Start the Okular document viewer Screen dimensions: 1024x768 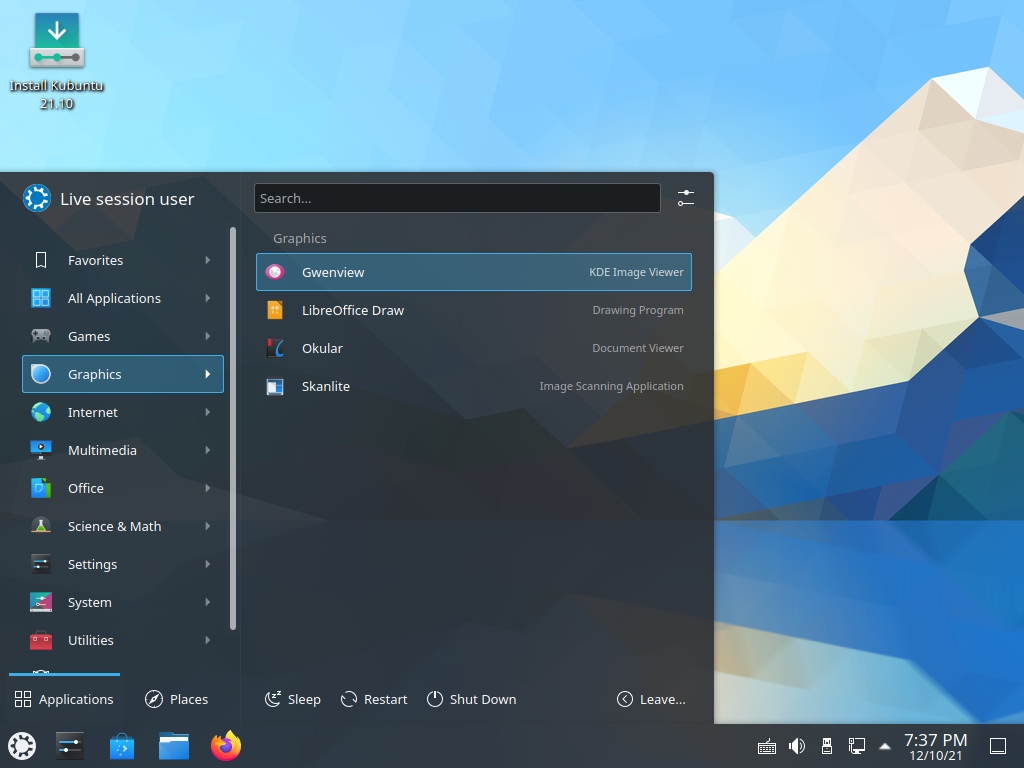point(473,348)
